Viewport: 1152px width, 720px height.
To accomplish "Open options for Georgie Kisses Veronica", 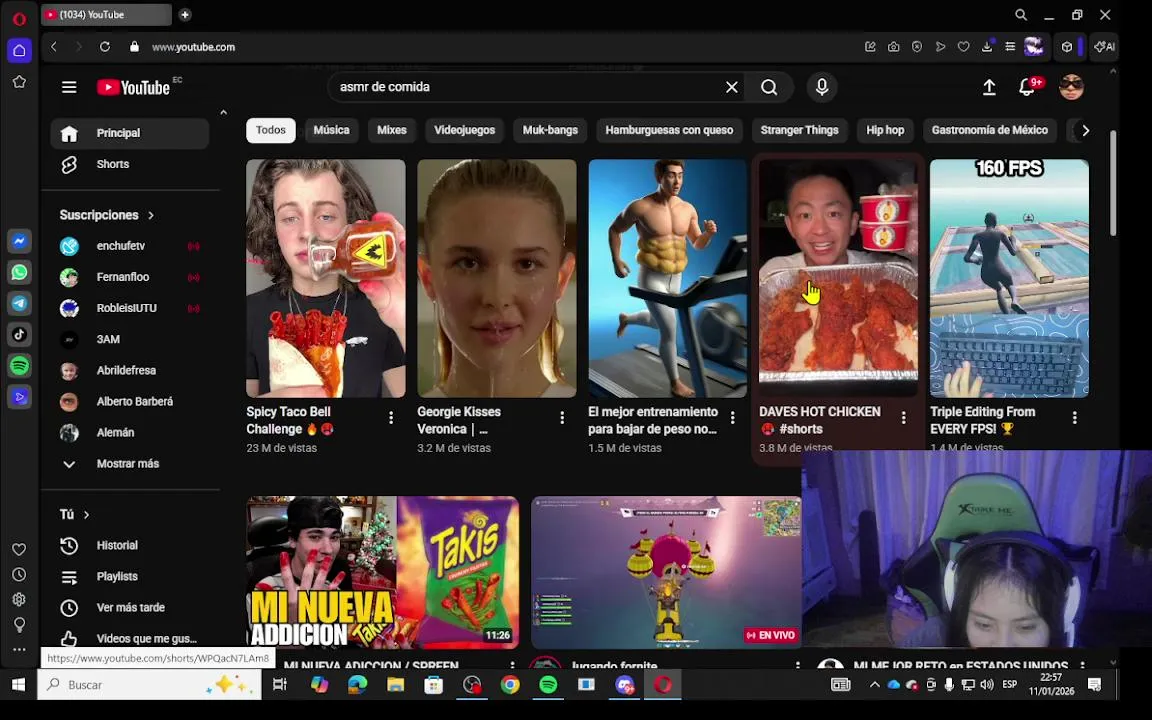I will click(x=562, y=418).
